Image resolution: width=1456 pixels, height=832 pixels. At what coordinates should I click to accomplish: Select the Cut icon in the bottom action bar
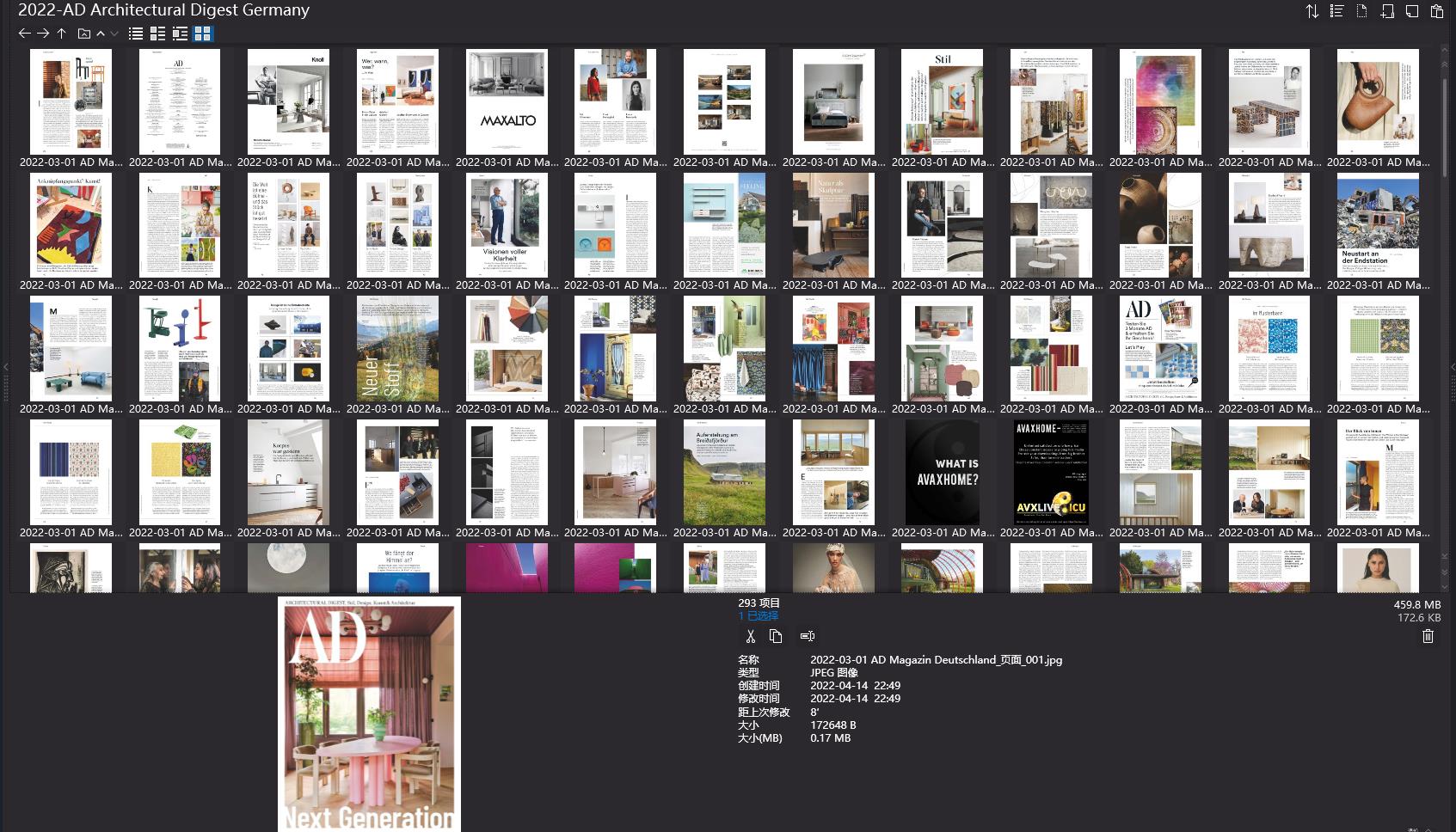click(749, 636)
